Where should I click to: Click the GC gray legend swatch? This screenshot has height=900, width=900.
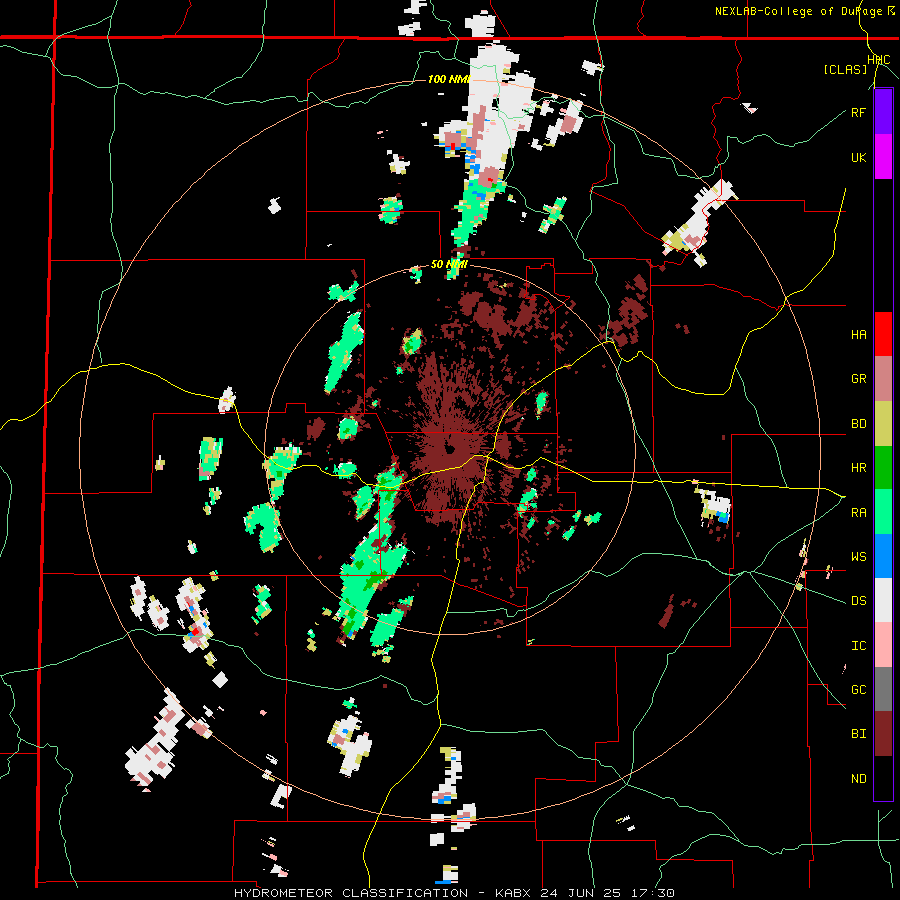point(883,689)
